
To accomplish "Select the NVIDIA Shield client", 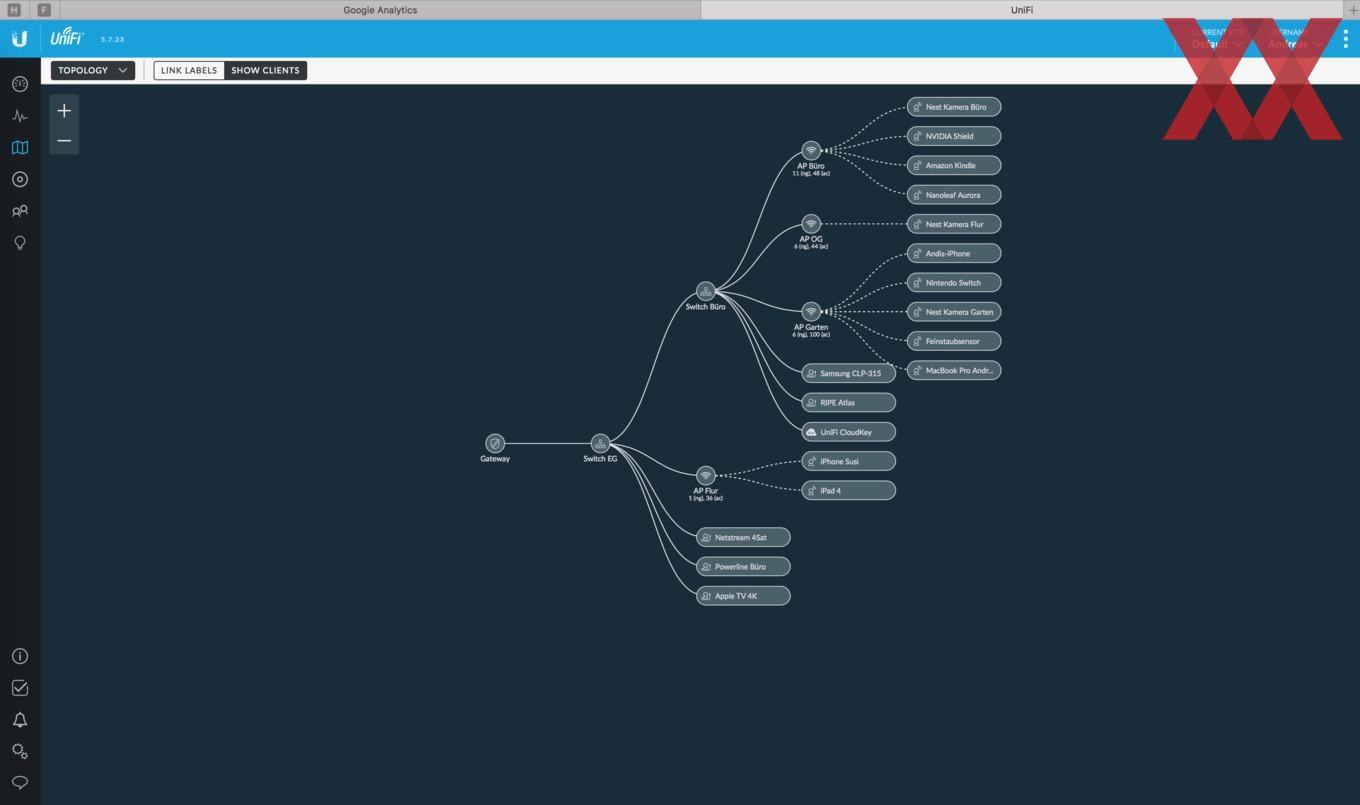I will tap(954, 136).
